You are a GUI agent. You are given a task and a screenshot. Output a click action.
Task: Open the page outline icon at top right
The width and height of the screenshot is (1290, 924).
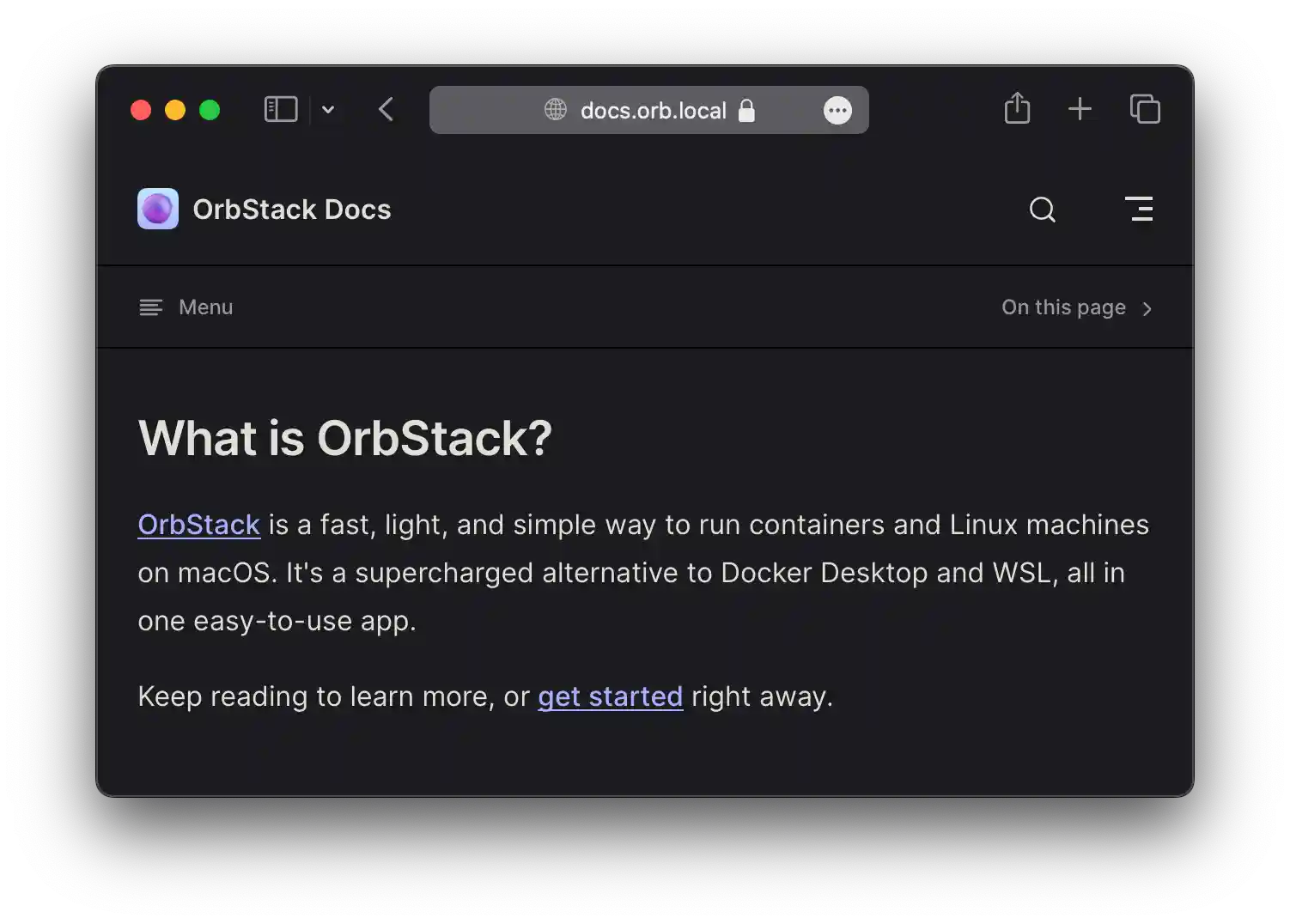(1140, 209)
